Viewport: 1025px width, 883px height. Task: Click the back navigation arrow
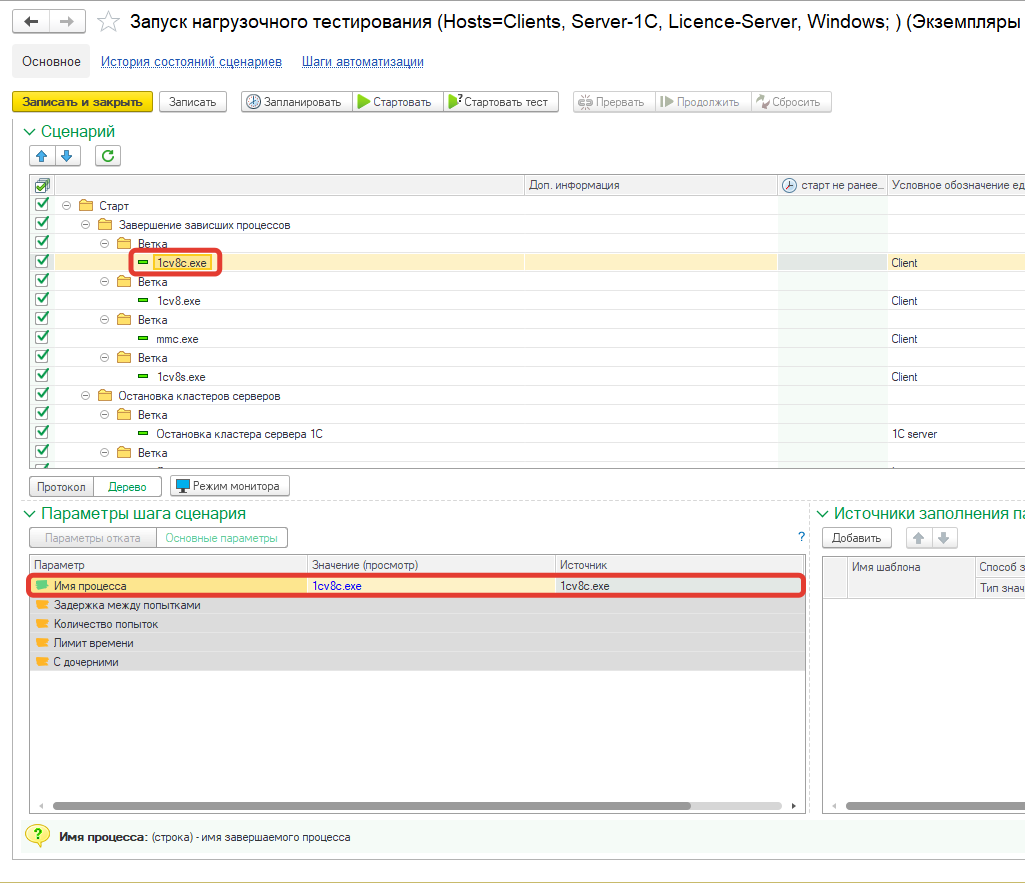32,21
